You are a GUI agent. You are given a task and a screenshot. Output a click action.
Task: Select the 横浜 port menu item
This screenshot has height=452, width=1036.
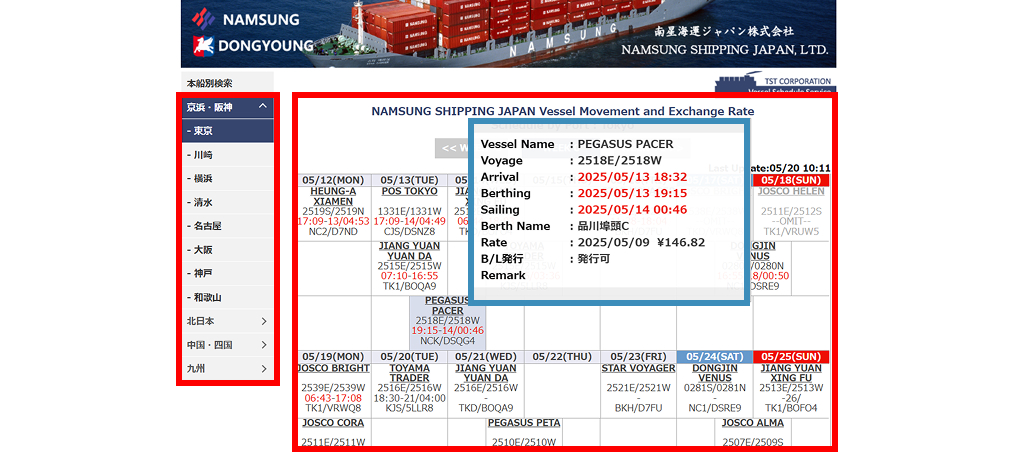(227, 178)
